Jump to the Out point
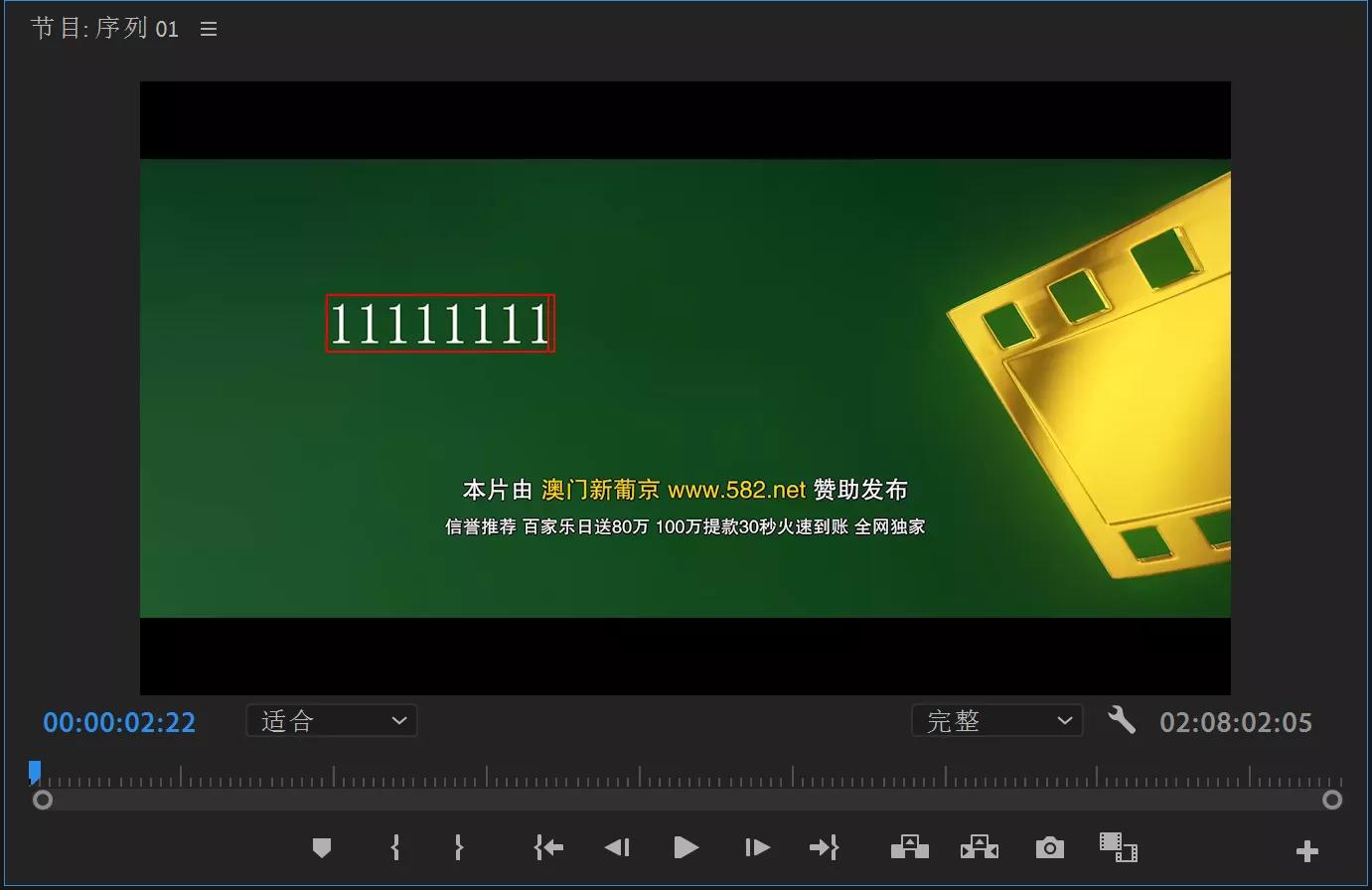This screenshot has height=890, width=1372. [824, 847]
